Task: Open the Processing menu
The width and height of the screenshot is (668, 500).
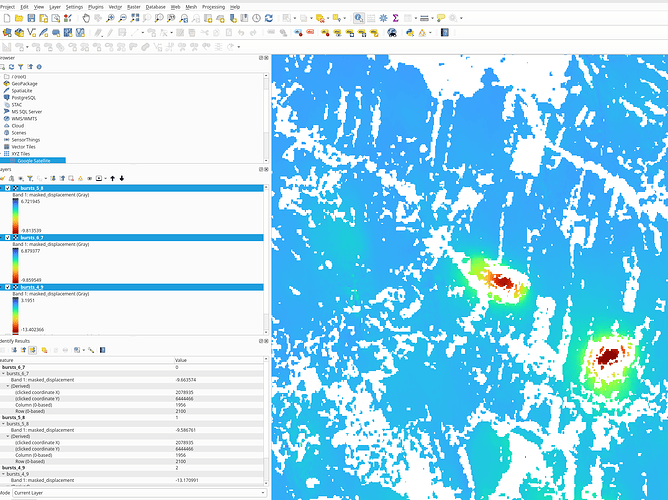Action: pyautogui.click(x=213, y=6)
